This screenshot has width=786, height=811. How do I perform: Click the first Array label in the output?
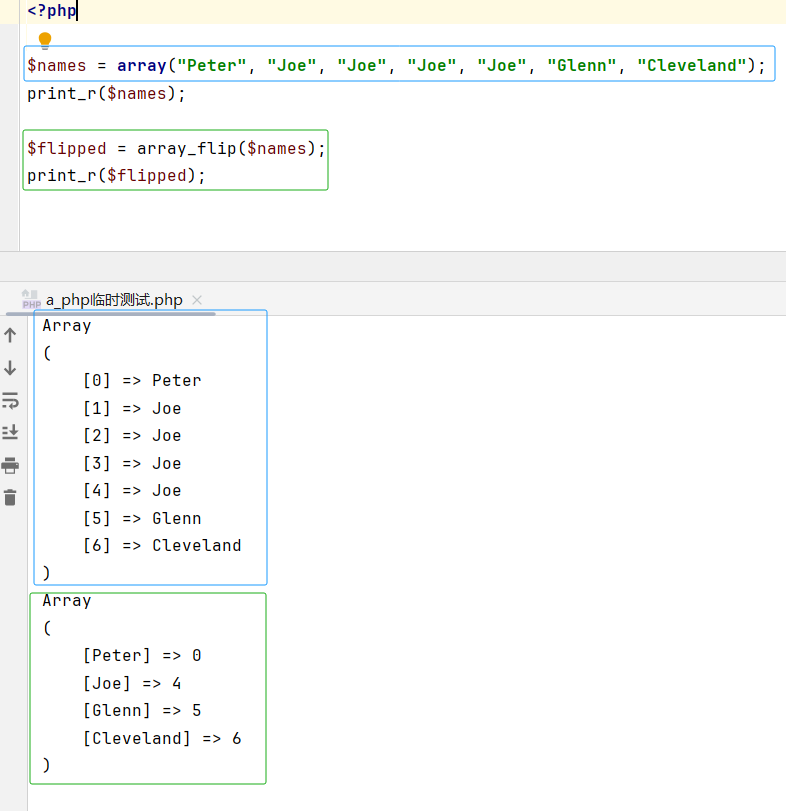point(67,326)
